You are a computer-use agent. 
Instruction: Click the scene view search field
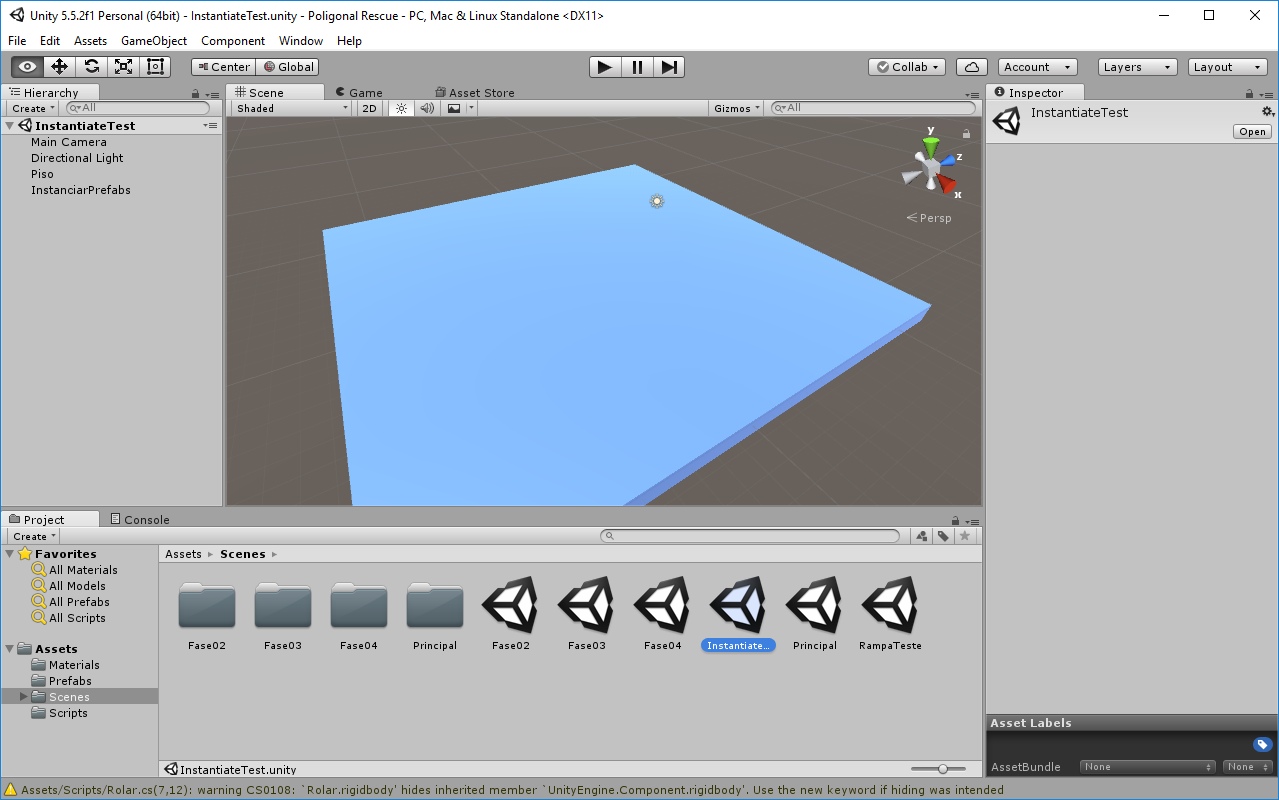[x=874, y=108]
